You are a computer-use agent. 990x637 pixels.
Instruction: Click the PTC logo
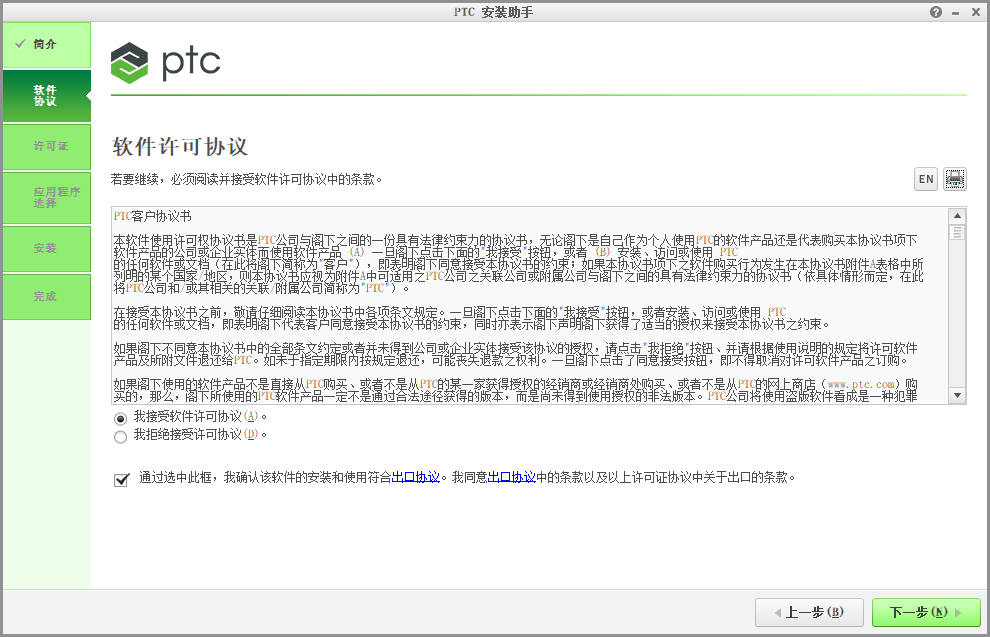[165, 63]
